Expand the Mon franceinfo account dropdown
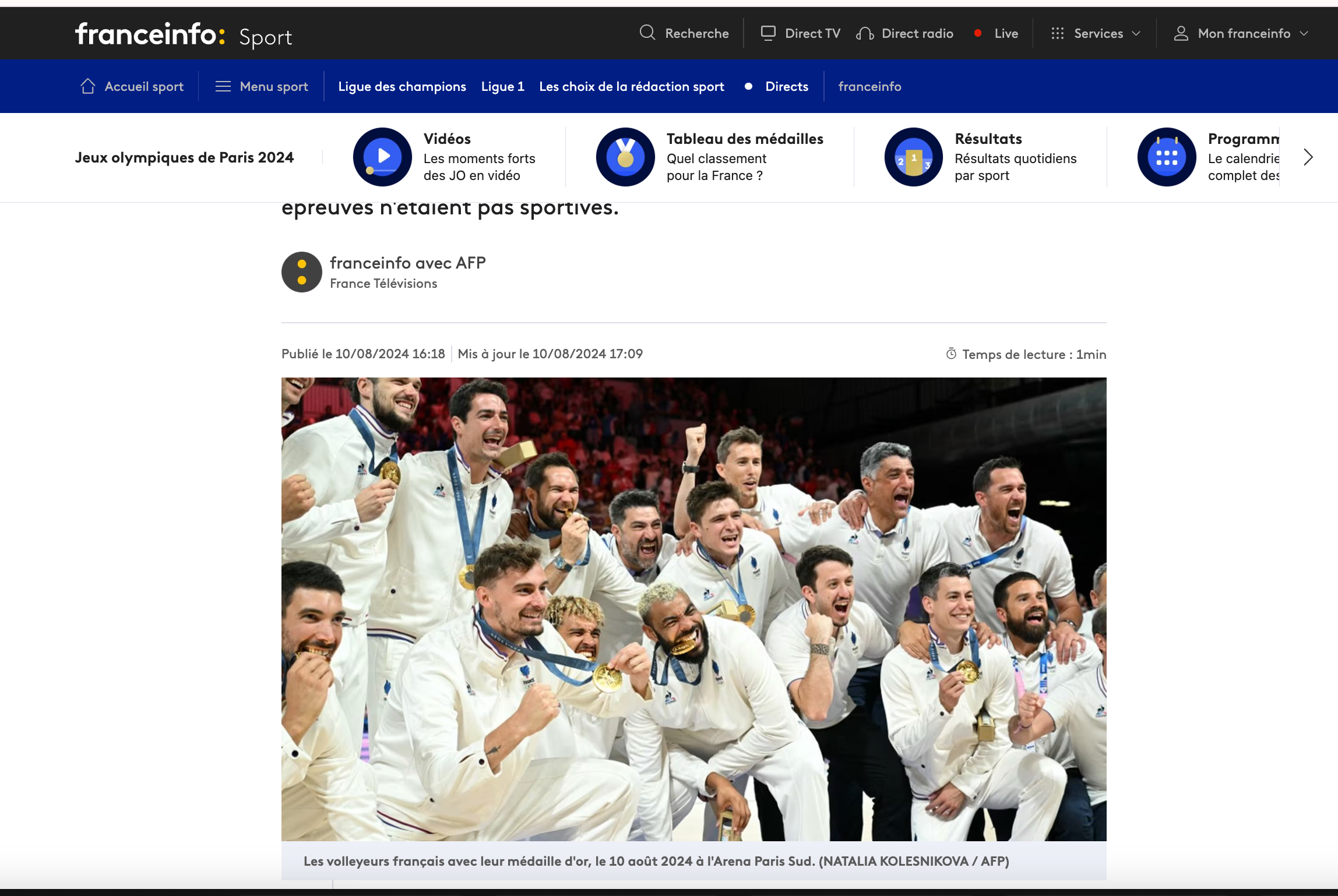The width and height of the screenshot is (1338, 896). point(1304,33)
